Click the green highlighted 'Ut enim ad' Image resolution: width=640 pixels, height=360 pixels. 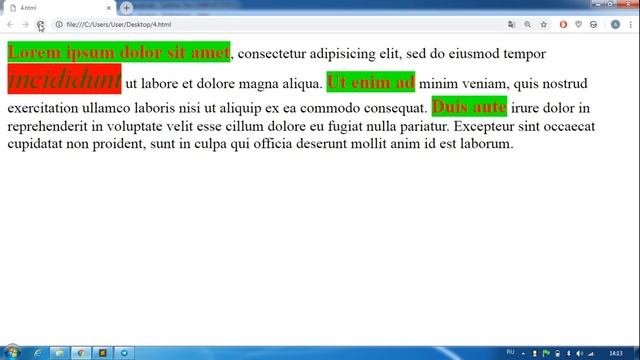(x=371, y=82)
